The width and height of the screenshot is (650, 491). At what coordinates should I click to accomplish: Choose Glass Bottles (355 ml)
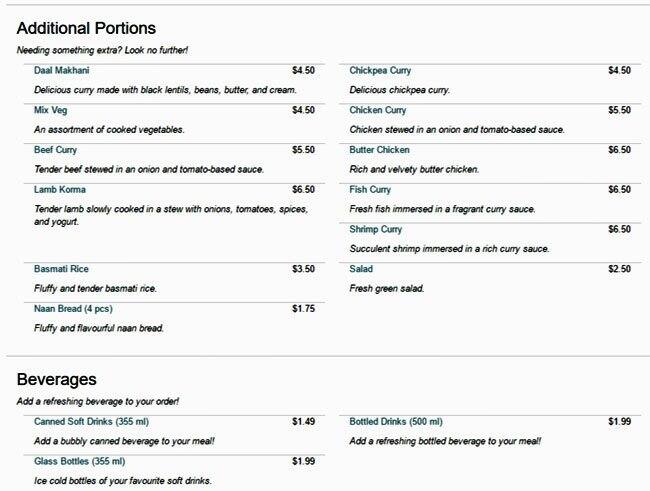[80, 461]
